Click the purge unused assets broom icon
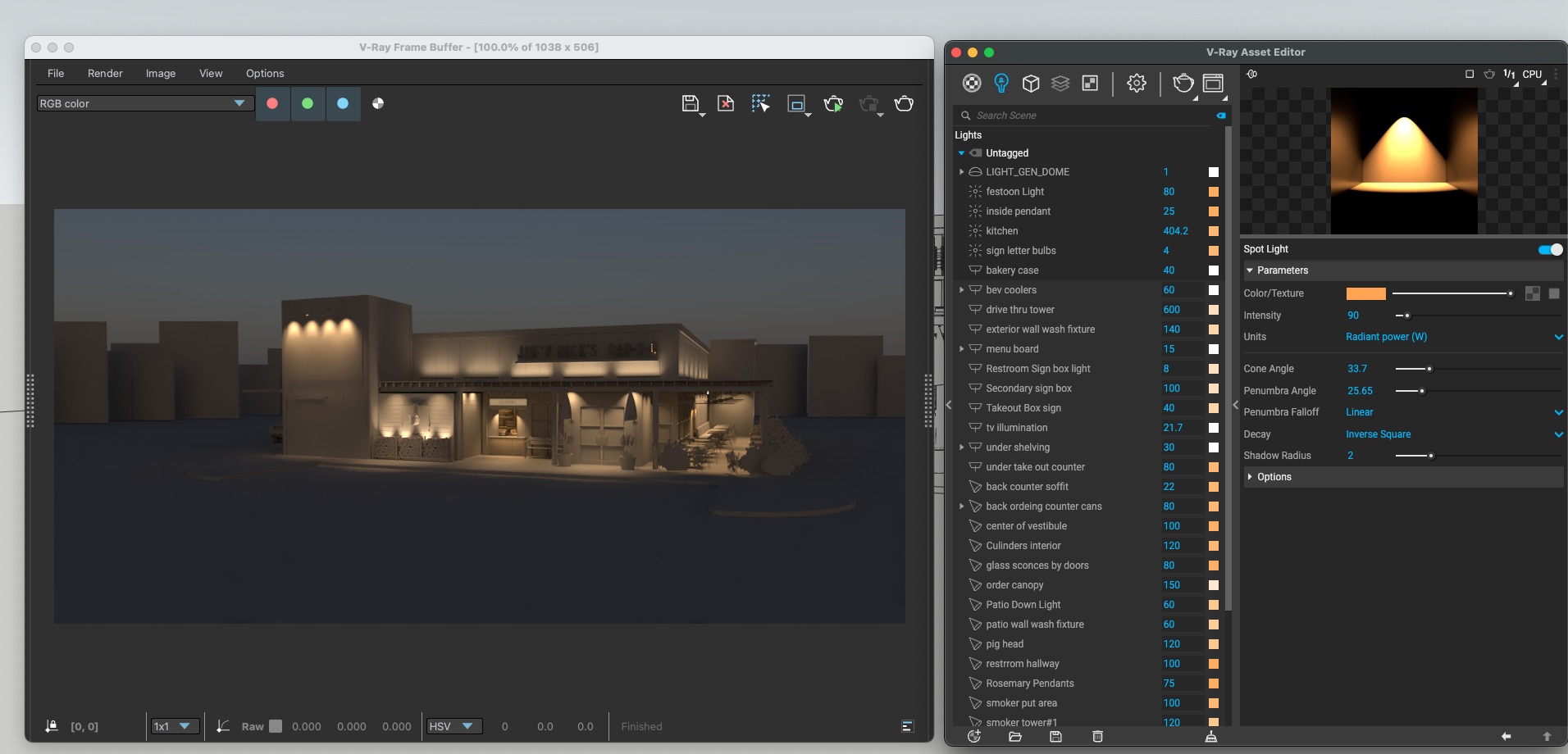The height and width of the screenshot is (754, 1568). (x=1210, y=736)
